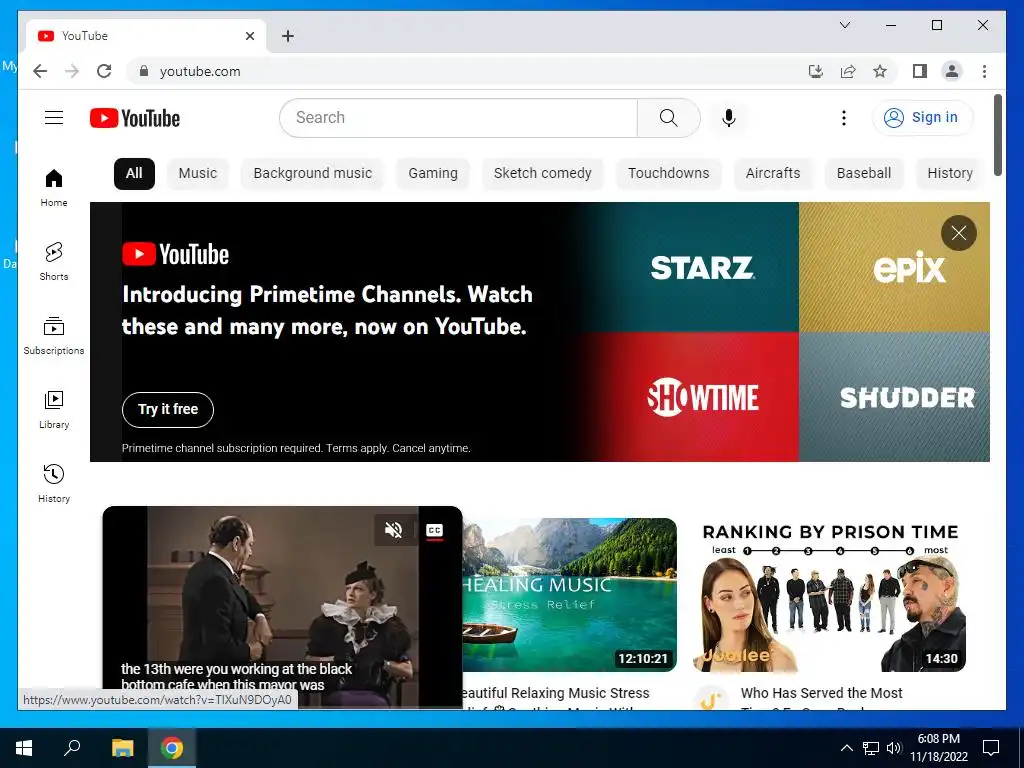Image resolution: width=1024 pixels, height=768 pixels.
Task: Click the taskbar clock 6:08 PM
Action: (938, 748)
